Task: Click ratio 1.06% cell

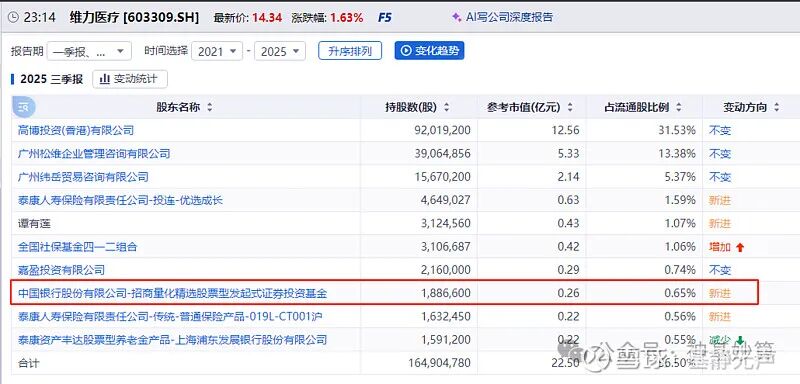Action: point(680,247)
